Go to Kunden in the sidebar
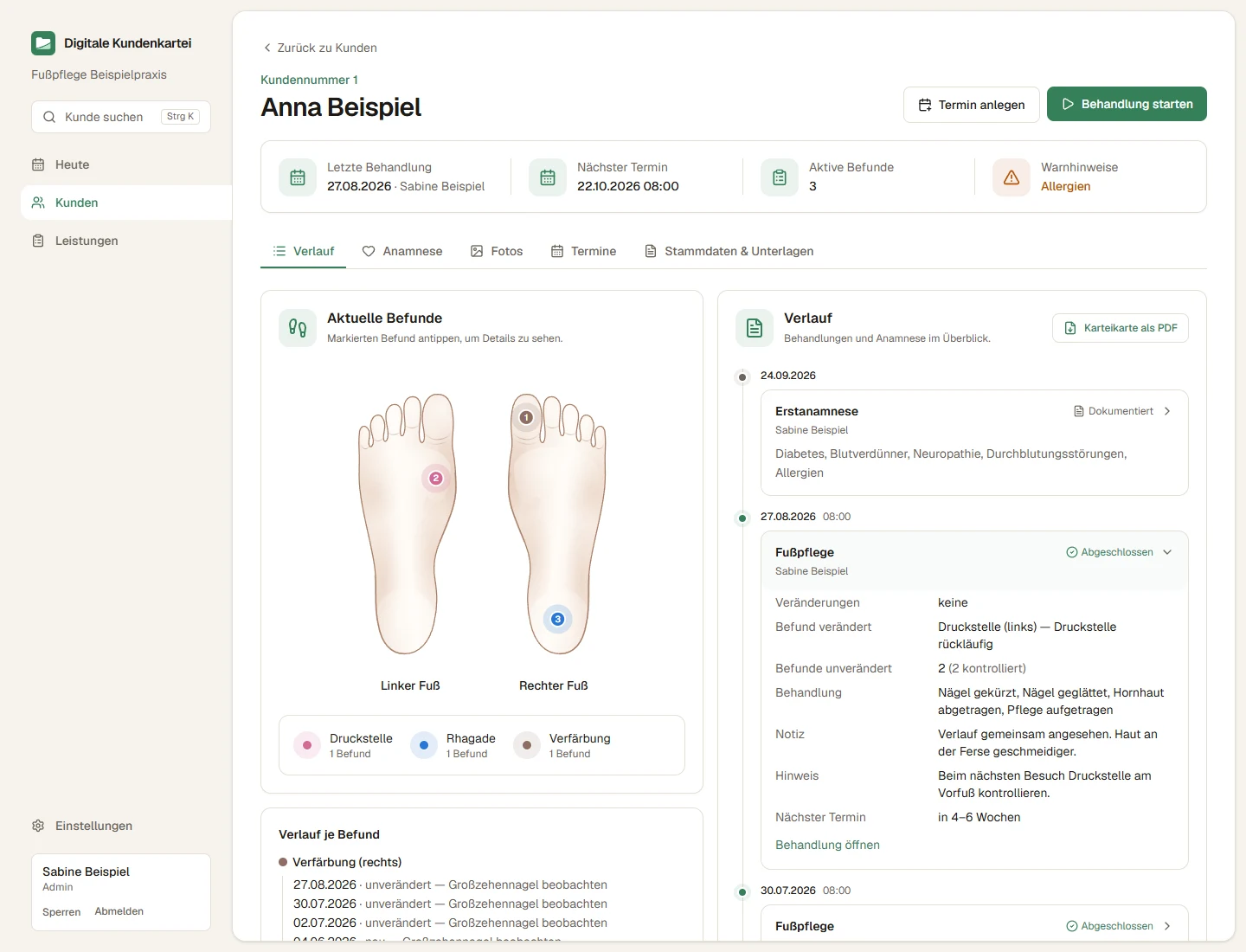This screenshot has height=952, width=1246. click(126, 203)
